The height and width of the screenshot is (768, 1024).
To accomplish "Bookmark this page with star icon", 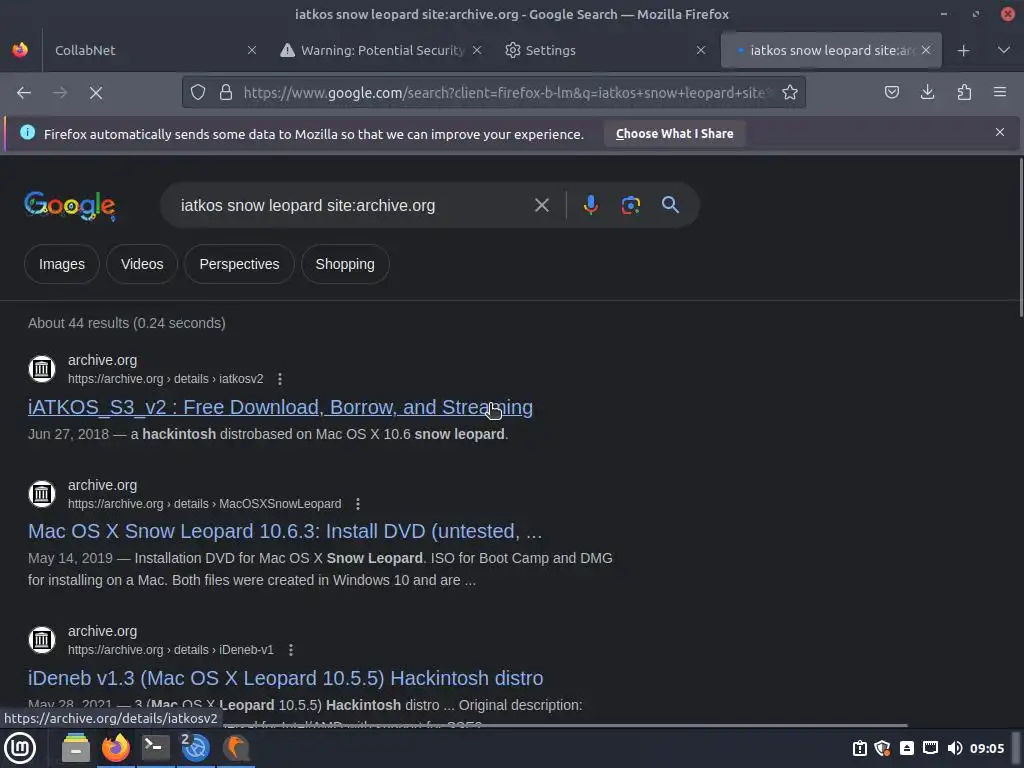I will click(790, 92).
